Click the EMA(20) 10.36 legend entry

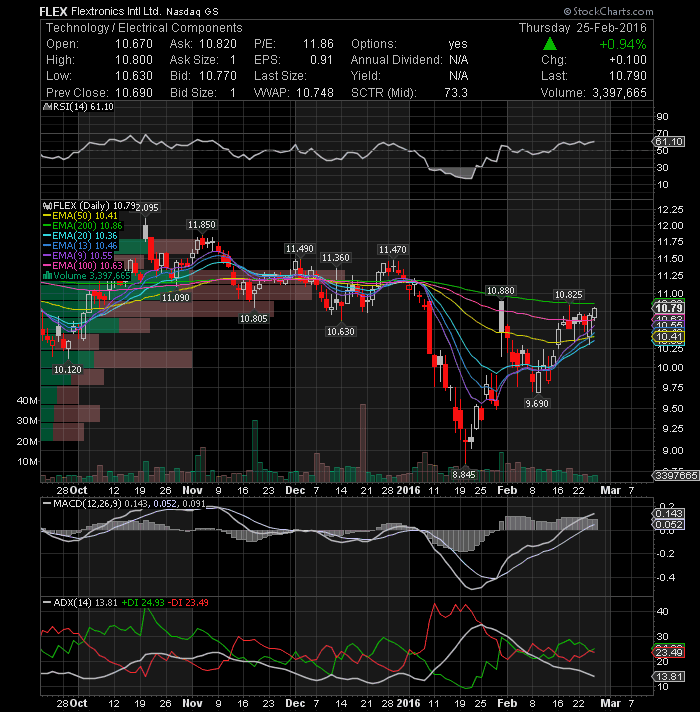point(80,236)
